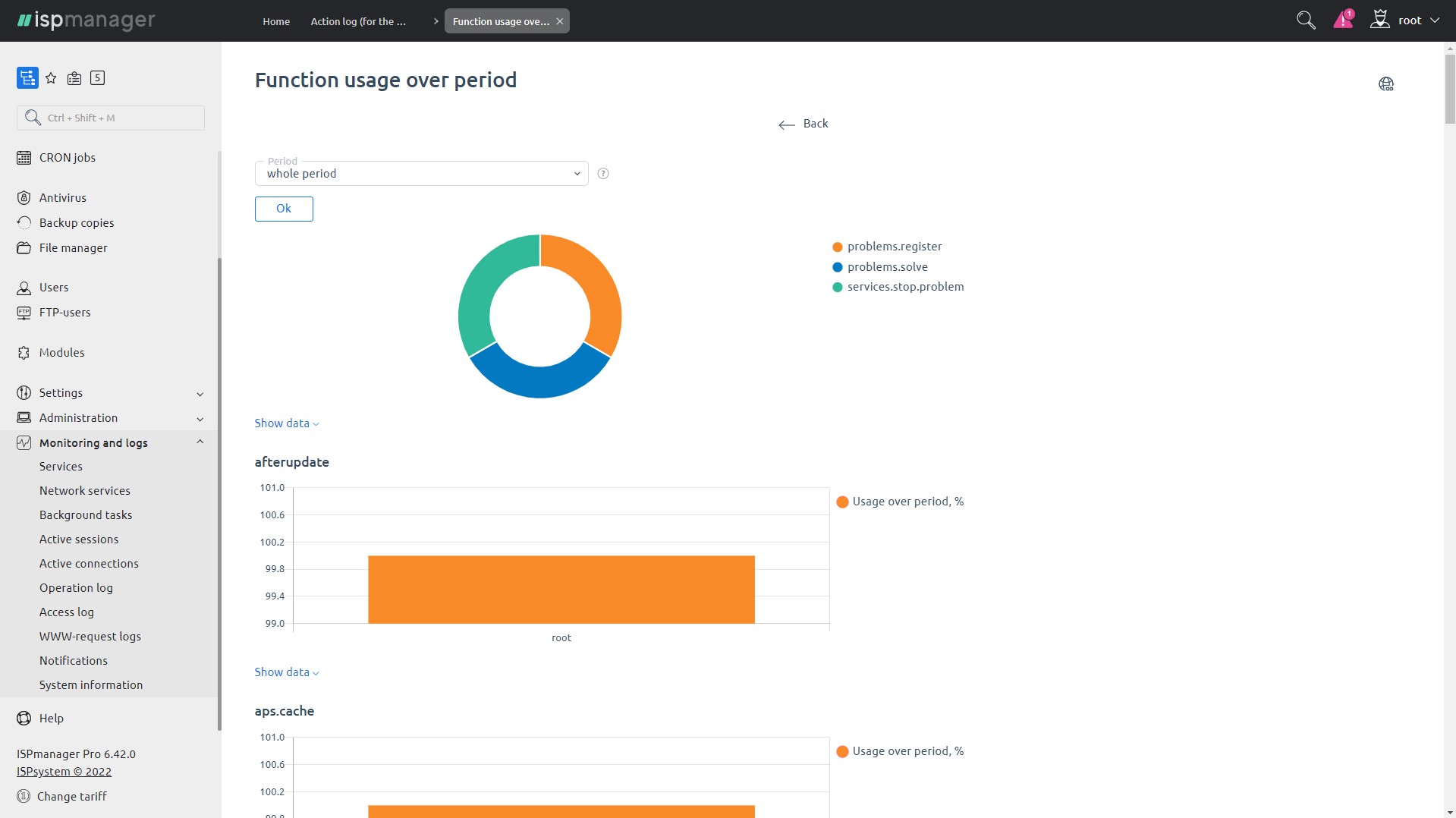Toggle afterupdate Usage over period legend
Viewport: 1456px width, 818px height.
[900, 502]
